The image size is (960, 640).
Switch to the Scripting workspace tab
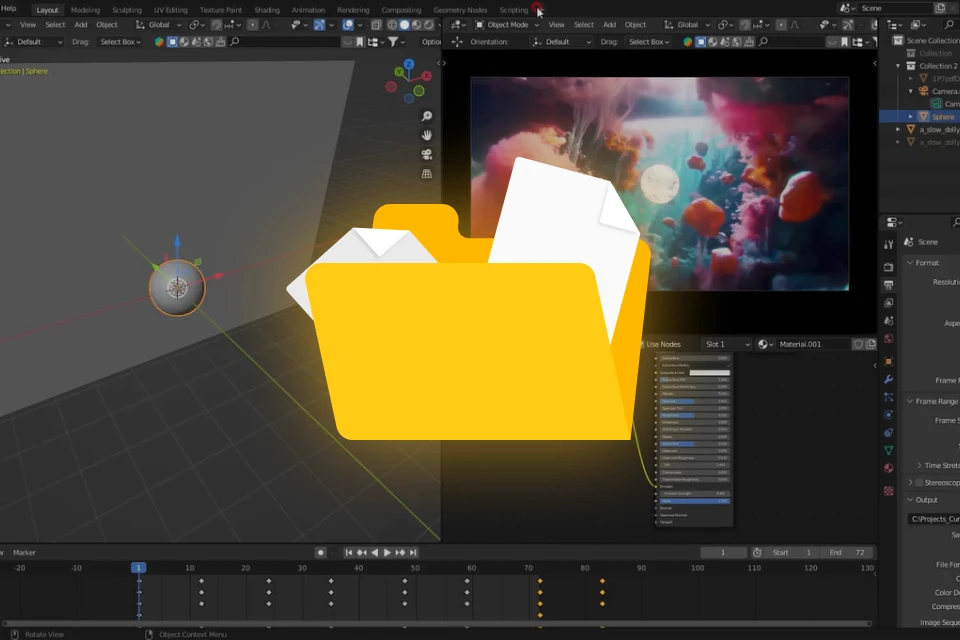(514, 10)
